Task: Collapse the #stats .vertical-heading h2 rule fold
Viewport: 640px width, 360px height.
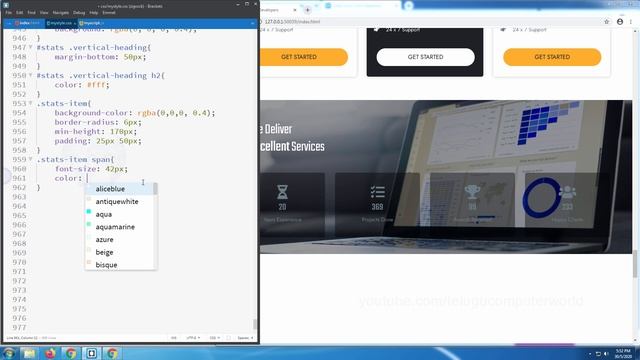Action: click(30, 75)
